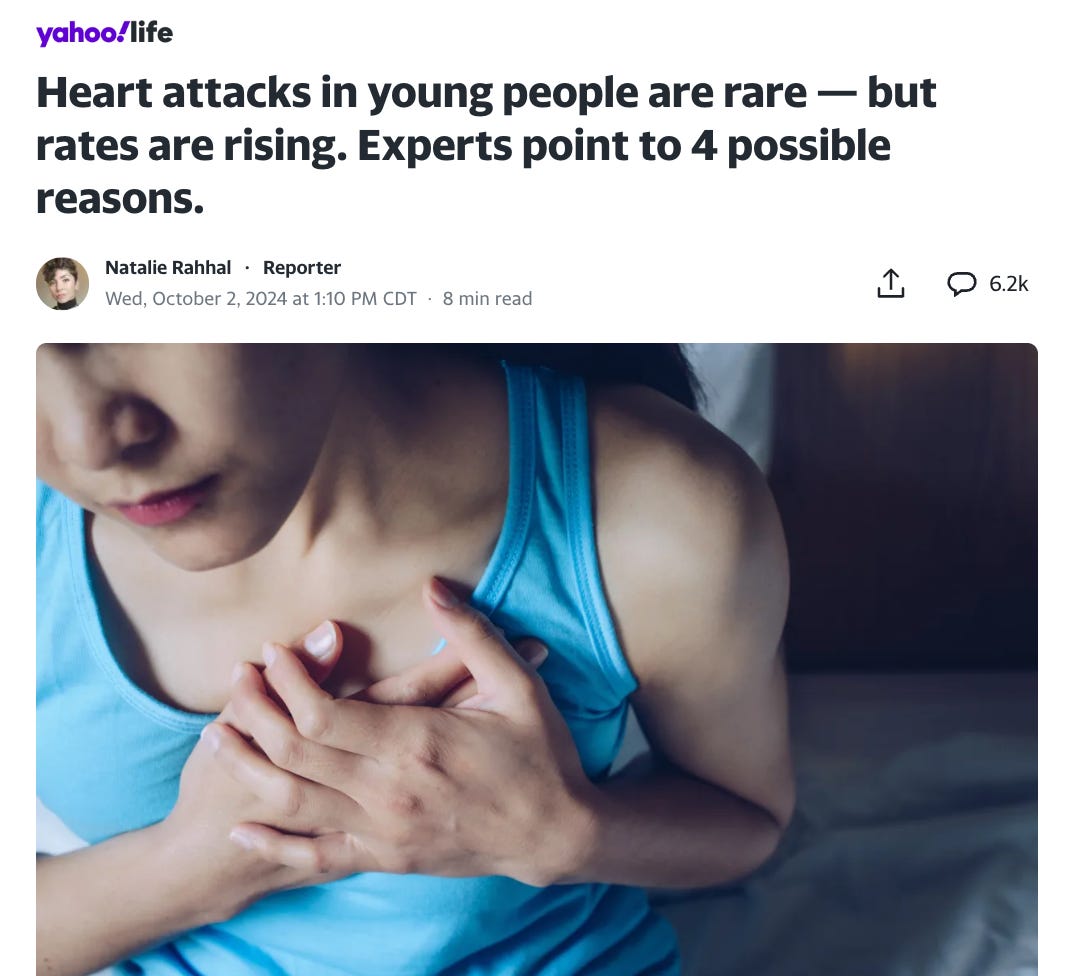Open author link Natalie Rahhal
Viewport: 1072px width, 976px height.
[168, 267]
